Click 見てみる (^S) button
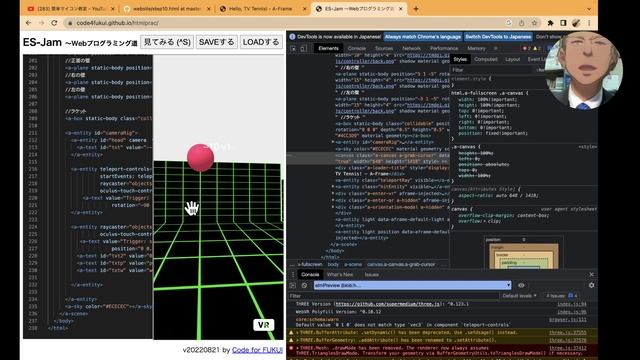 coord(167,42)
